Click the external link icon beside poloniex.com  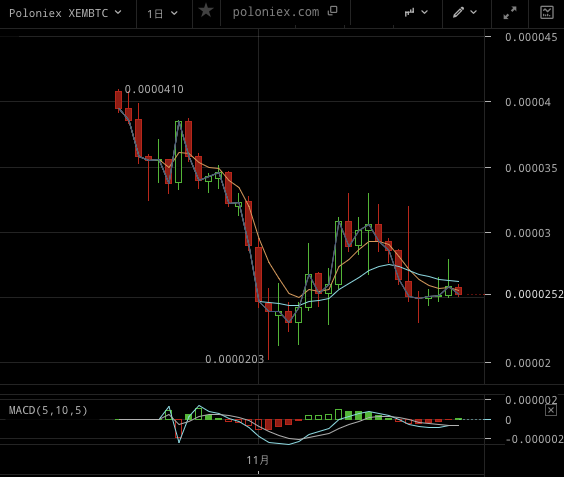[333, 11]
